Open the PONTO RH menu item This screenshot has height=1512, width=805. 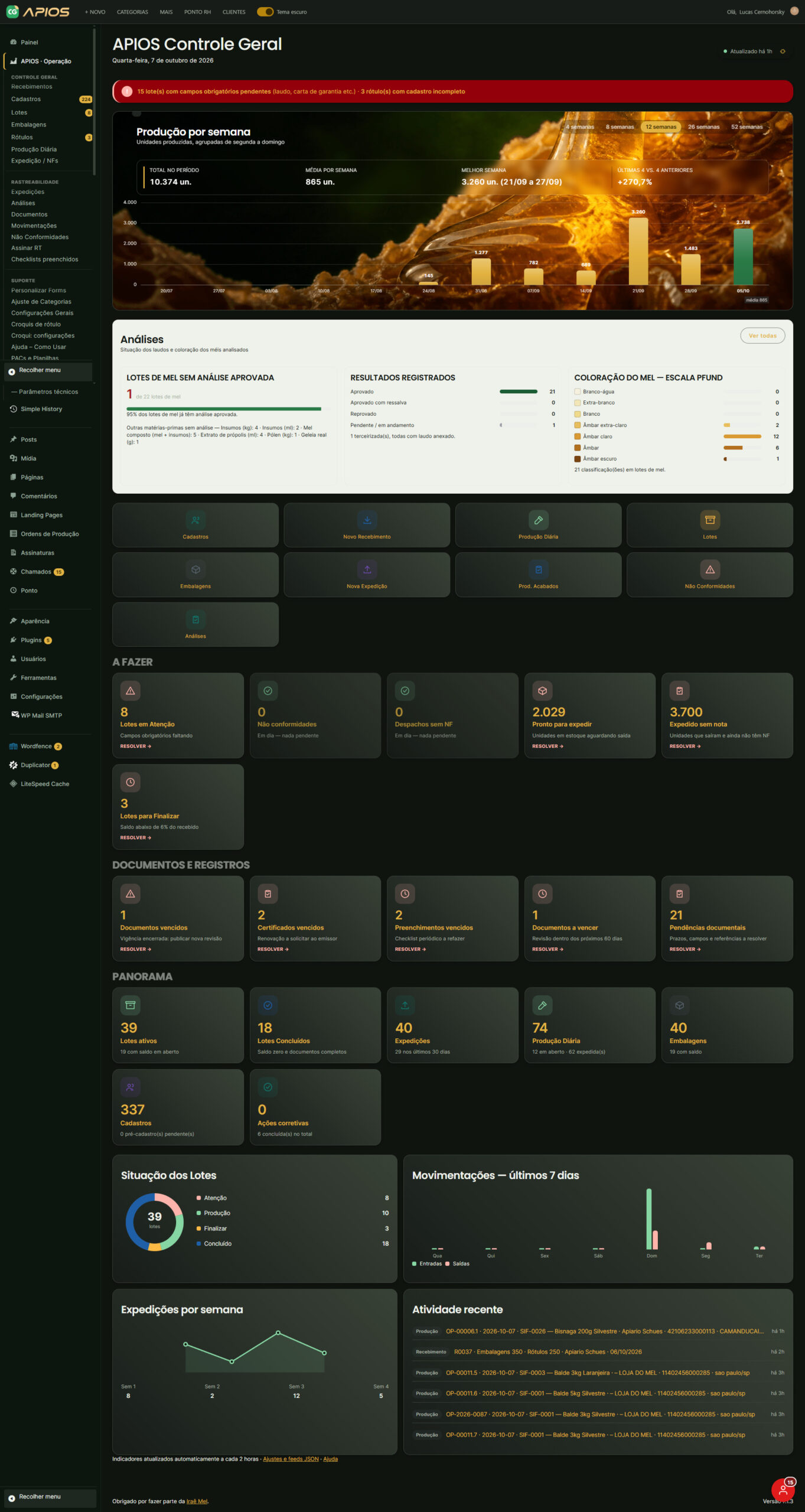point(197,12)
